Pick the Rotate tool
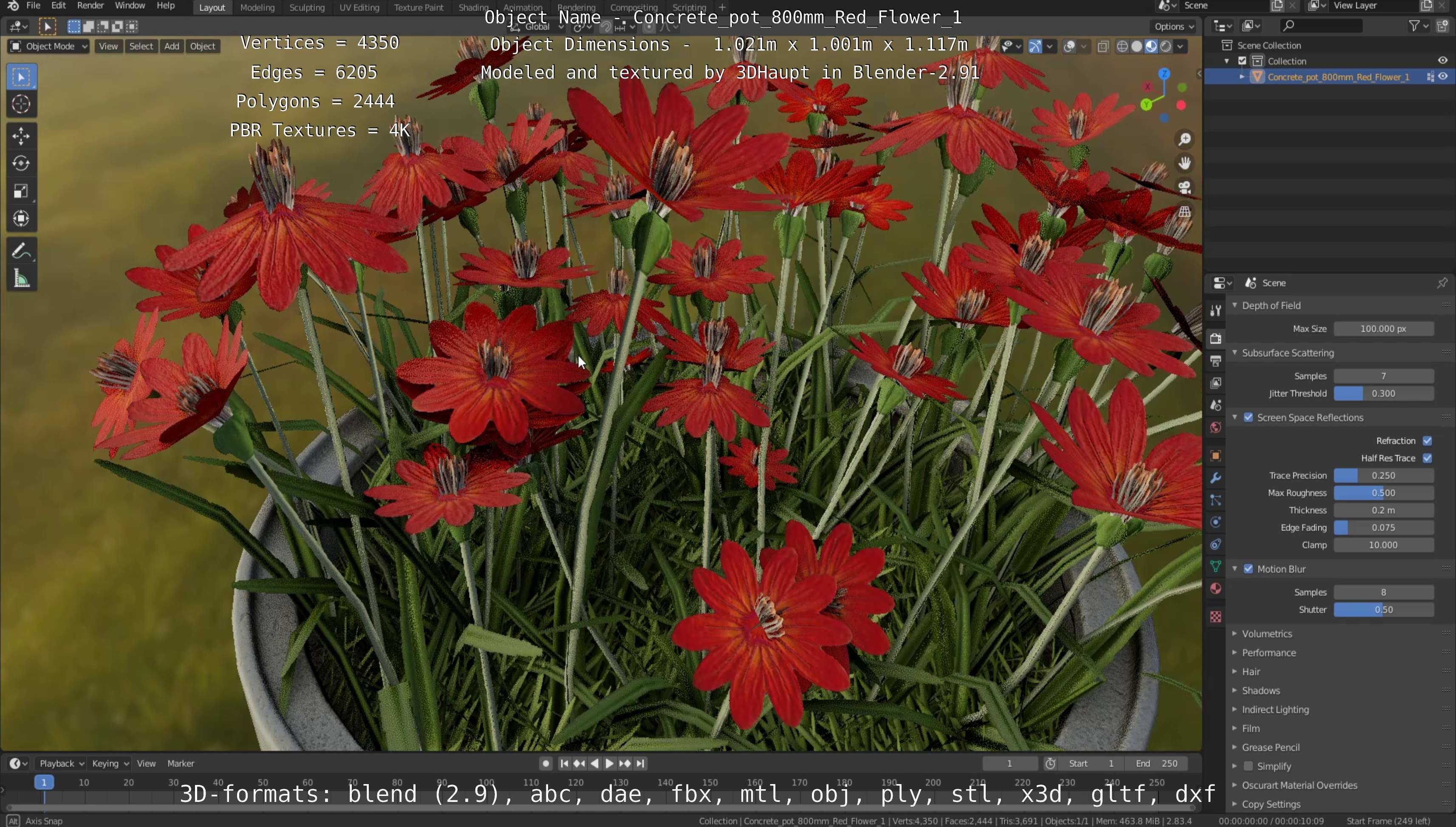Image resolution: width=1456 pixels, height=827 pixels. click(21, 164)
